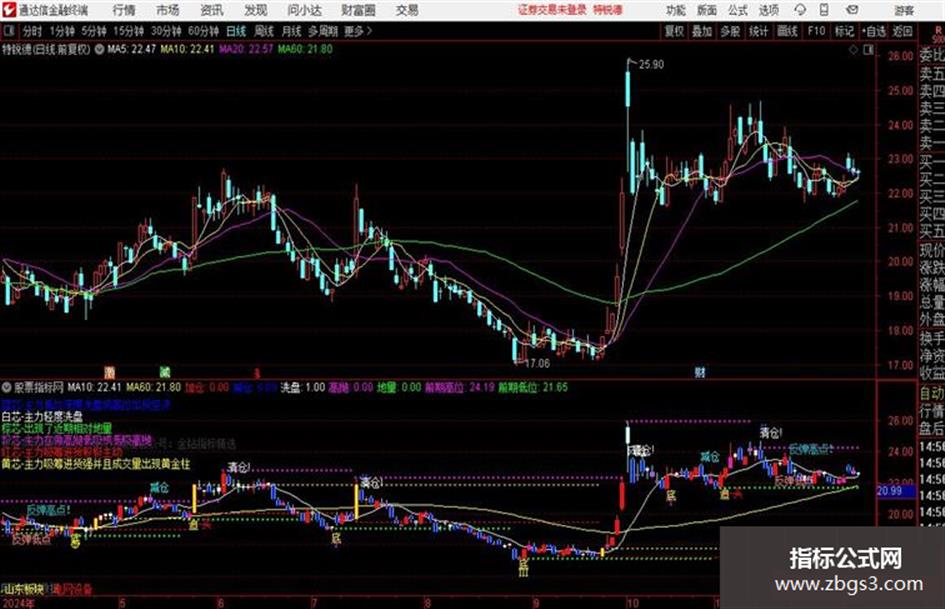
Task: Open the 市场 menu
Action: click(x=168, y=10)
